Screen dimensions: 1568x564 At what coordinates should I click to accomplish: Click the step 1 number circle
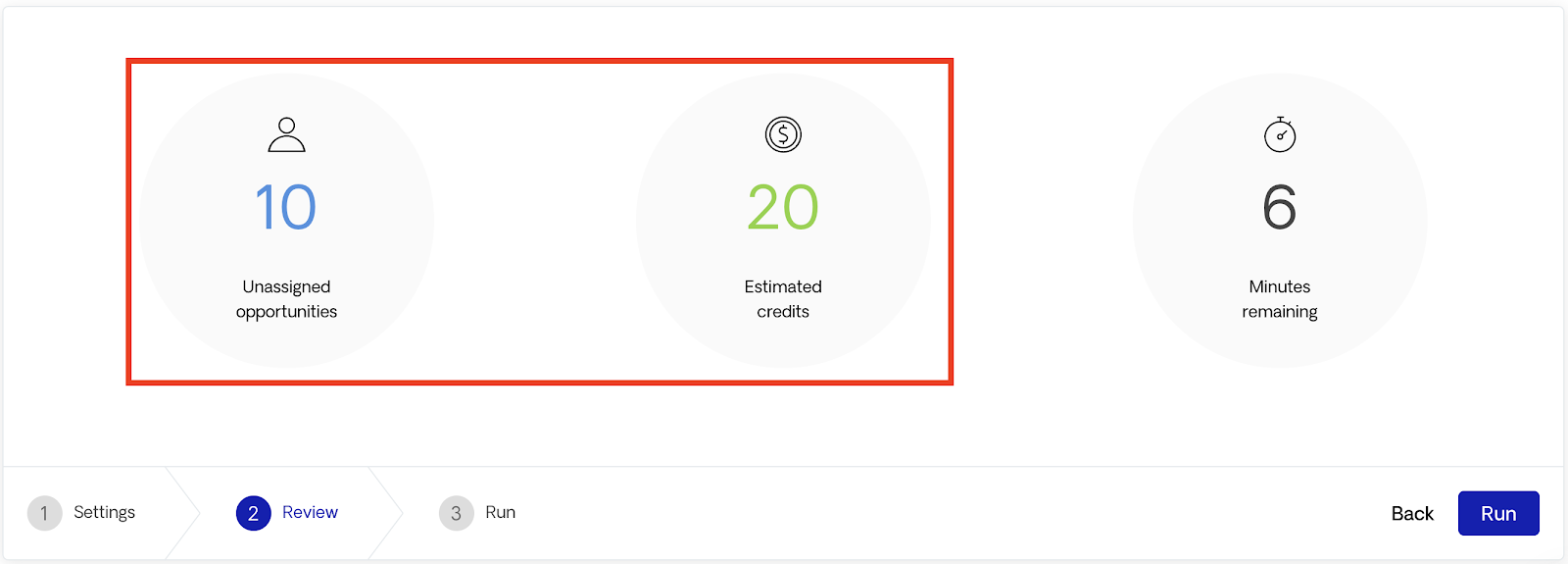click(44, 513)
